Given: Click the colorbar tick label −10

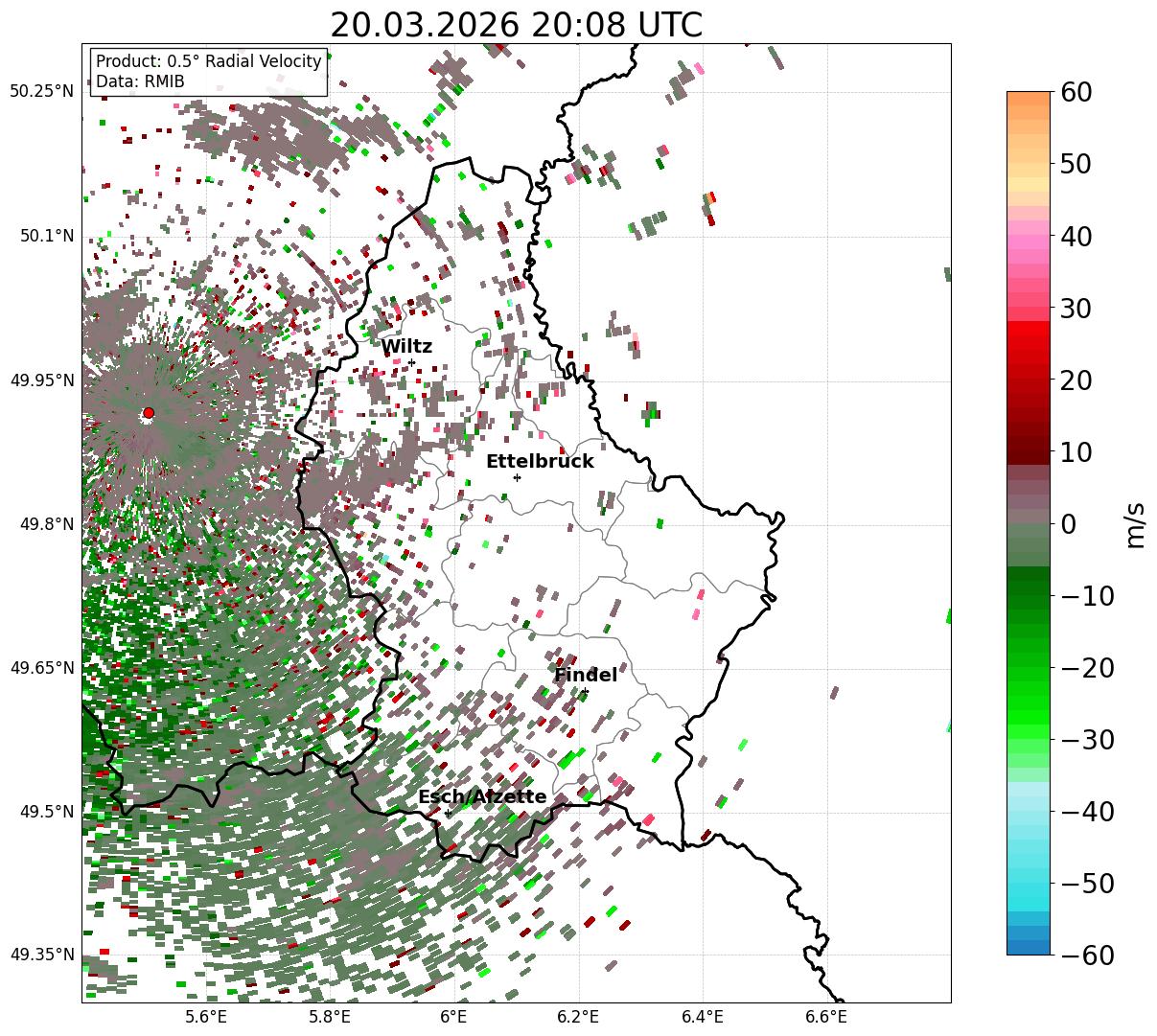Looking at the screenshot, I should 1087,595.
